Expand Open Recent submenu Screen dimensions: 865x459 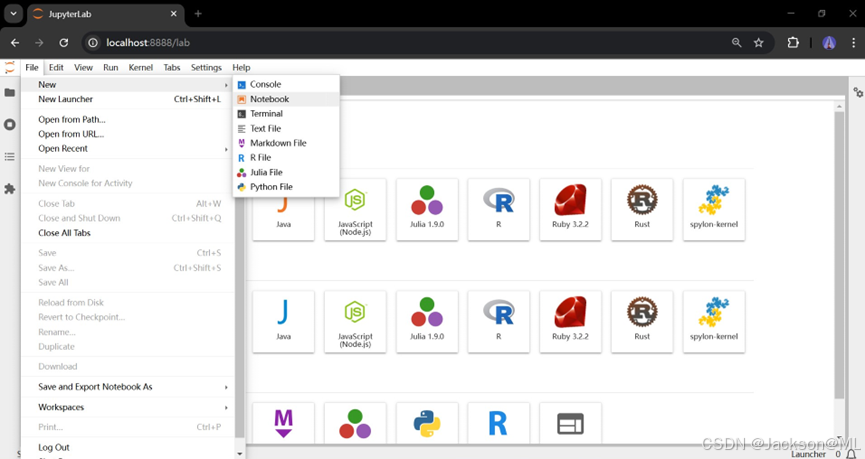coord(126,148)
